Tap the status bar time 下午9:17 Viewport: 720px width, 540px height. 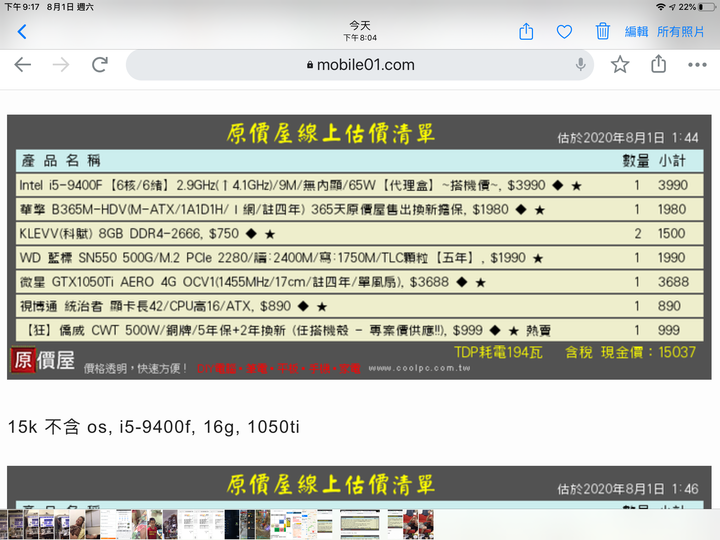click(22, 7)
